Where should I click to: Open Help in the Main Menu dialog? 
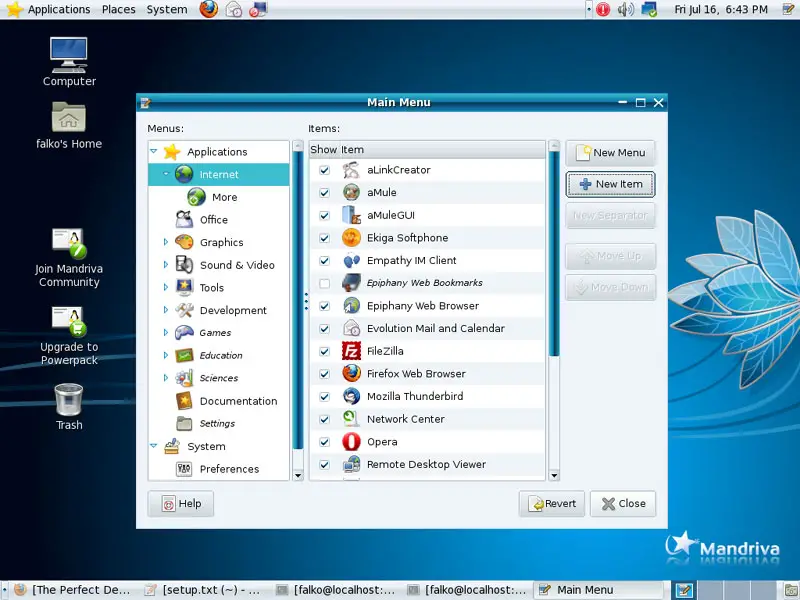point(181,504)
